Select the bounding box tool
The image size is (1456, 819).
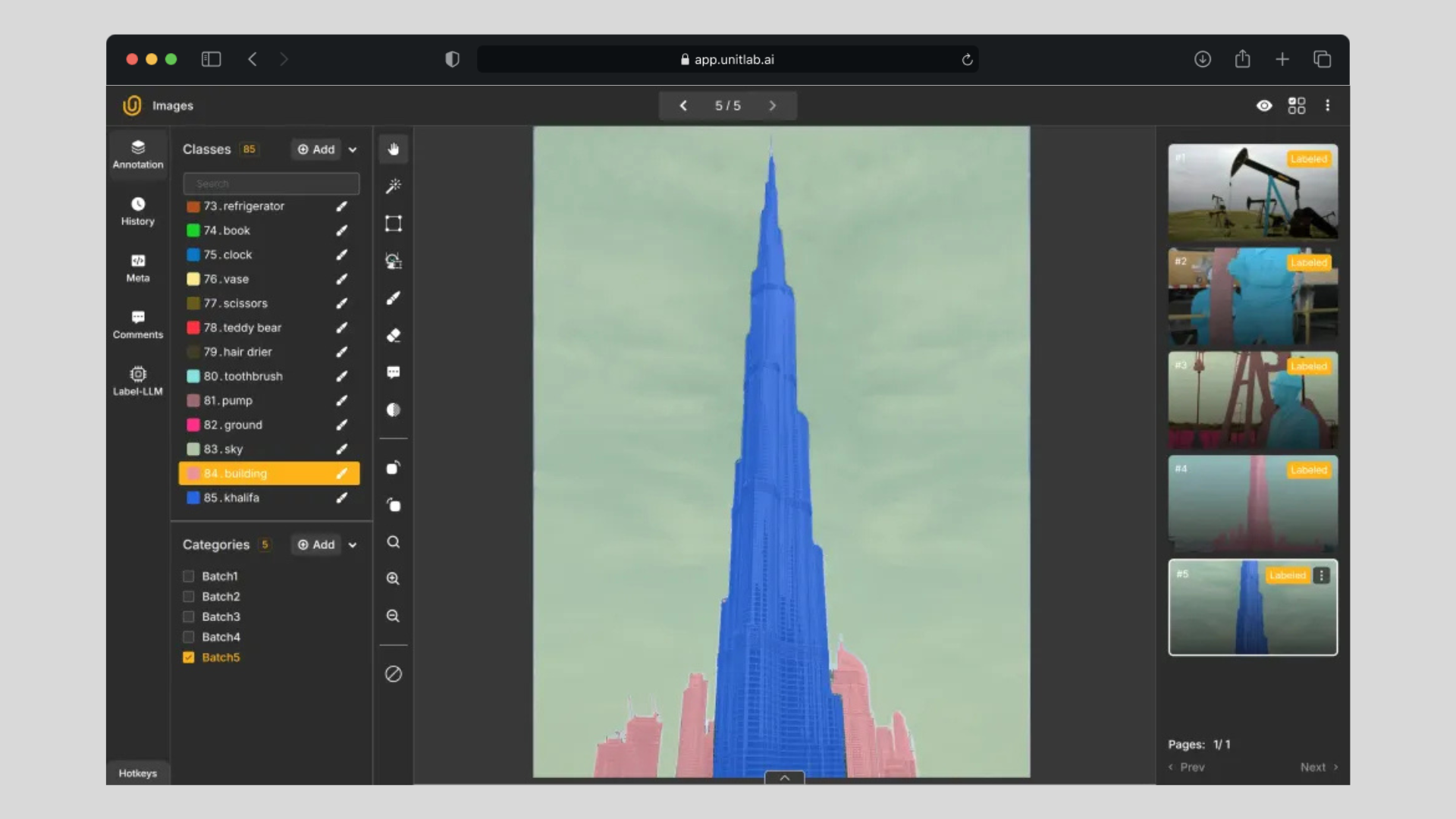(393, 223)
